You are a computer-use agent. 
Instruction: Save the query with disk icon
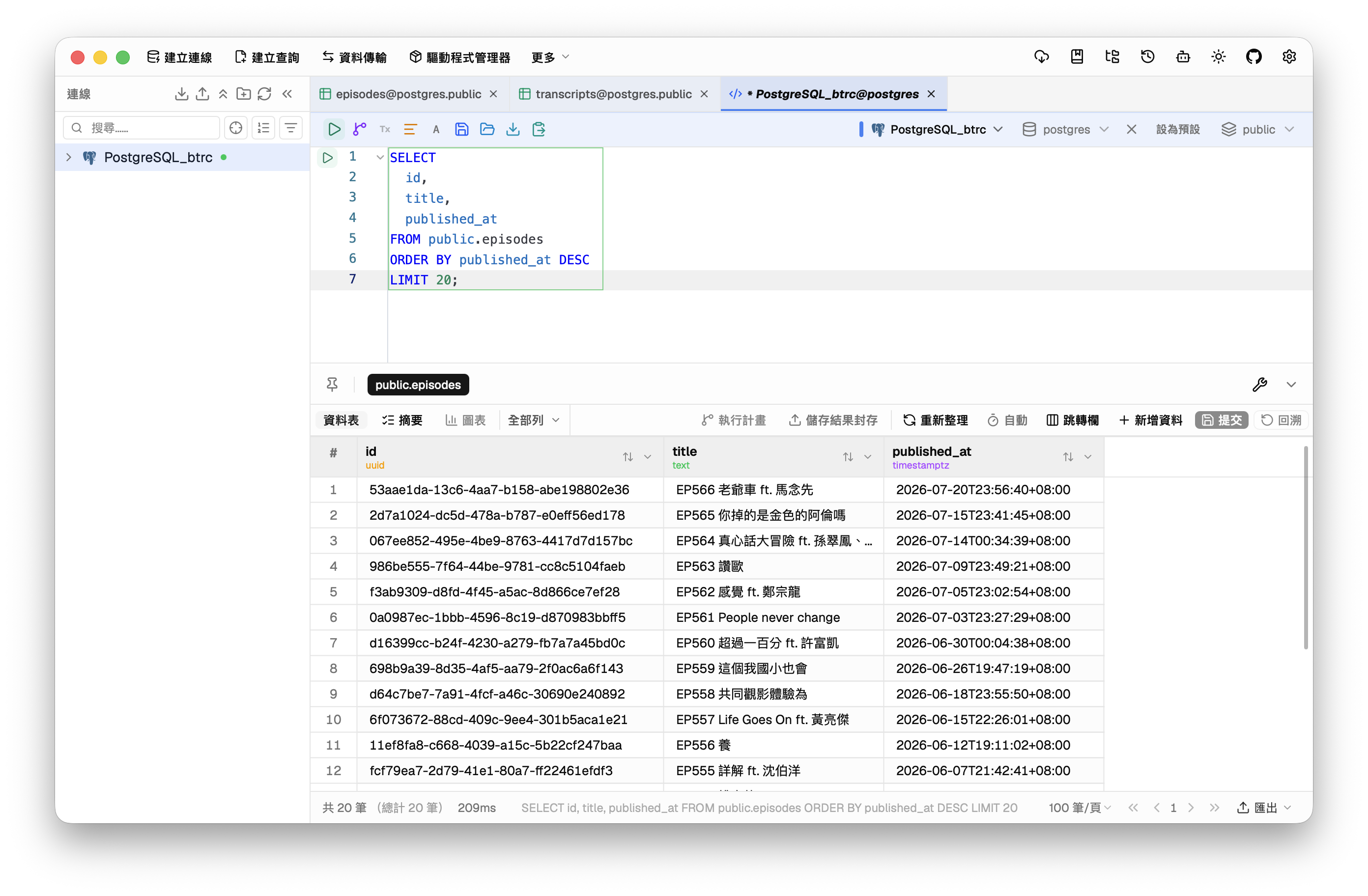(461, 129)
